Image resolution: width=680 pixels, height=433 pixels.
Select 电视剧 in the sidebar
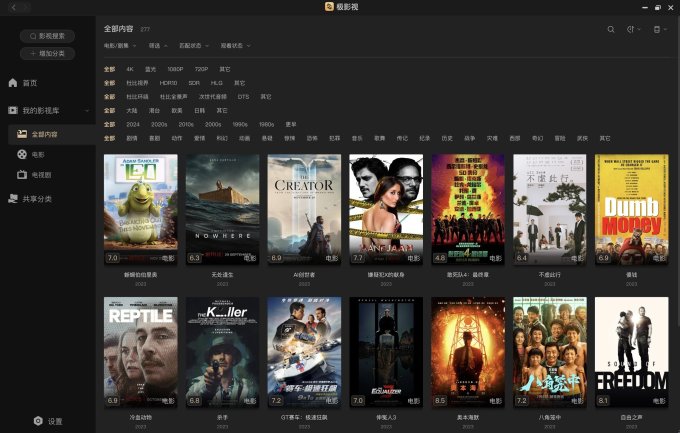[x=42, y=175]
